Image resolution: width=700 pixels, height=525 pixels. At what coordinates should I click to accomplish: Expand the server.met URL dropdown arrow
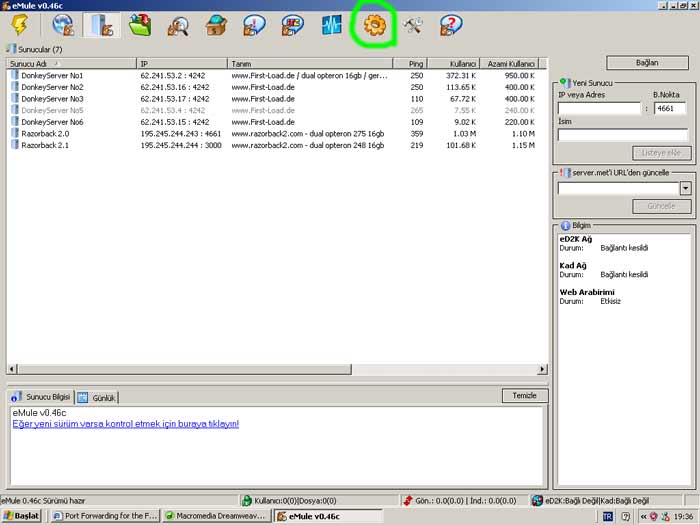[x=685, y=188]
